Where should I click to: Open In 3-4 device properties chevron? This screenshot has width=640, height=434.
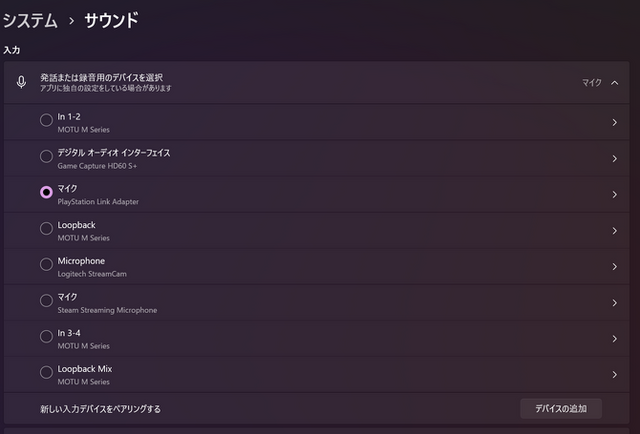(614, 339)
